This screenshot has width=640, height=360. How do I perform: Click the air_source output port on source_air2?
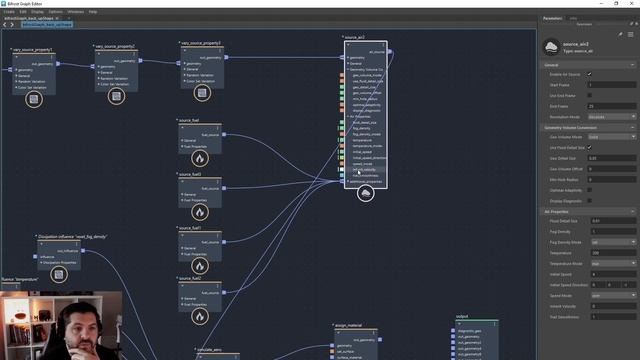pyautogui.click(x=390, y=52)
